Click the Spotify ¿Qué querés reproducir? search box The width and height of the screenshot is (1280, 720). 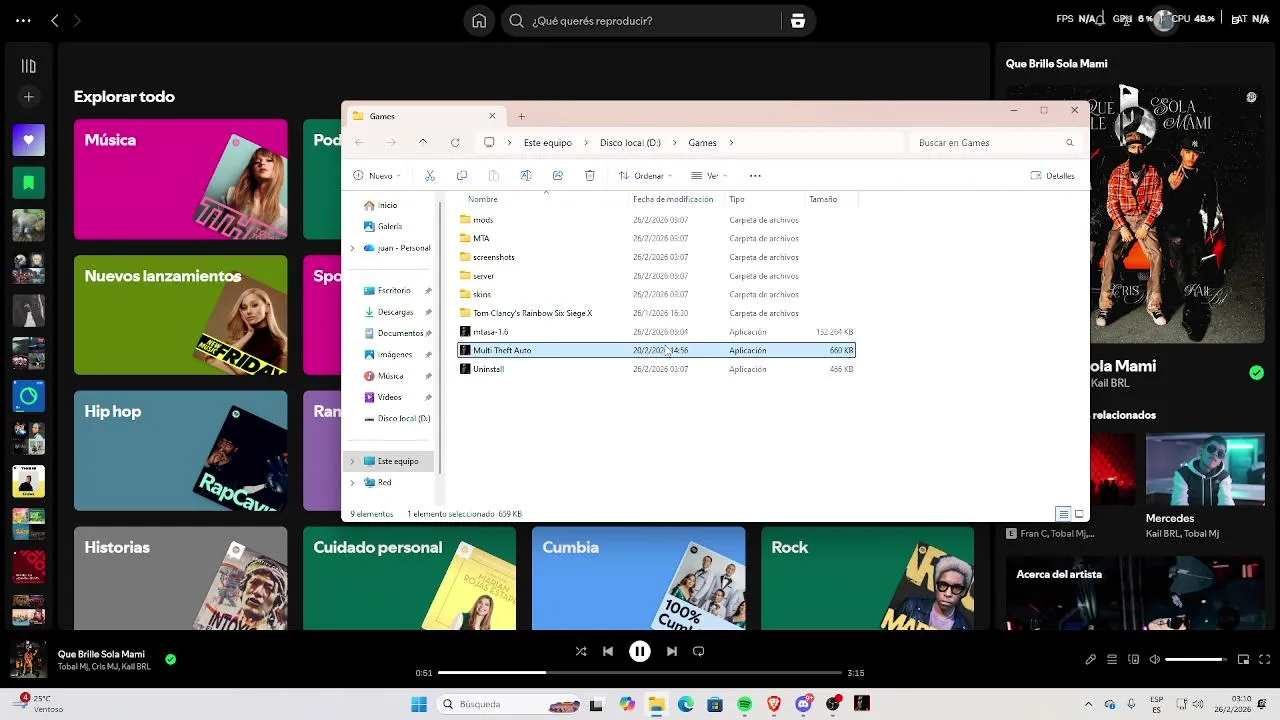point(641,21)
